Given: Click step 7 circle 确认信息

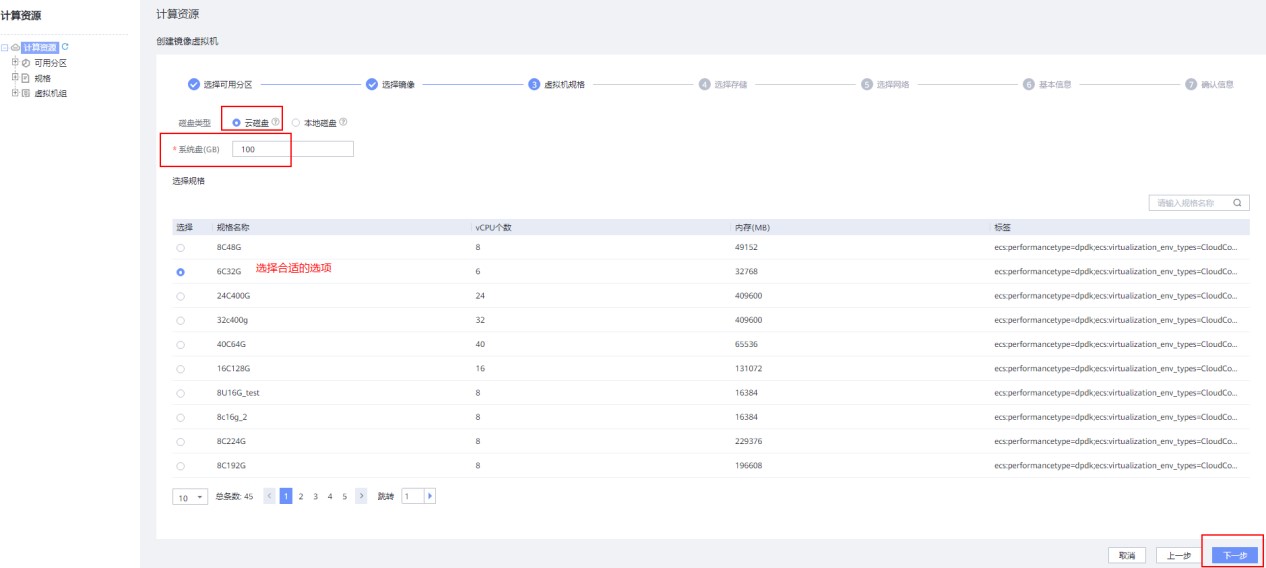Looking at the screenshot, I should [1191, 84].
